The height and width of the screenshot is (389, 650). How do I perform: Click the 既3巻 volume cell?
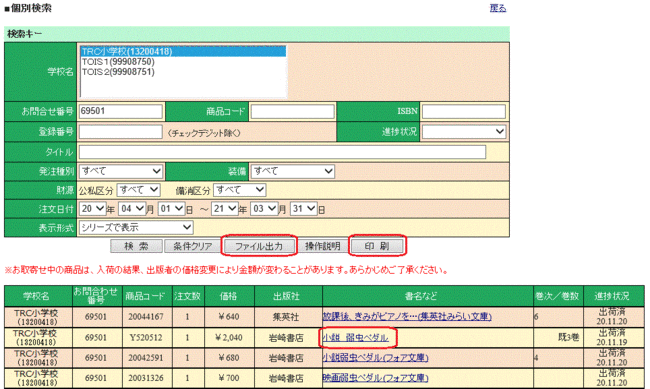558,338
